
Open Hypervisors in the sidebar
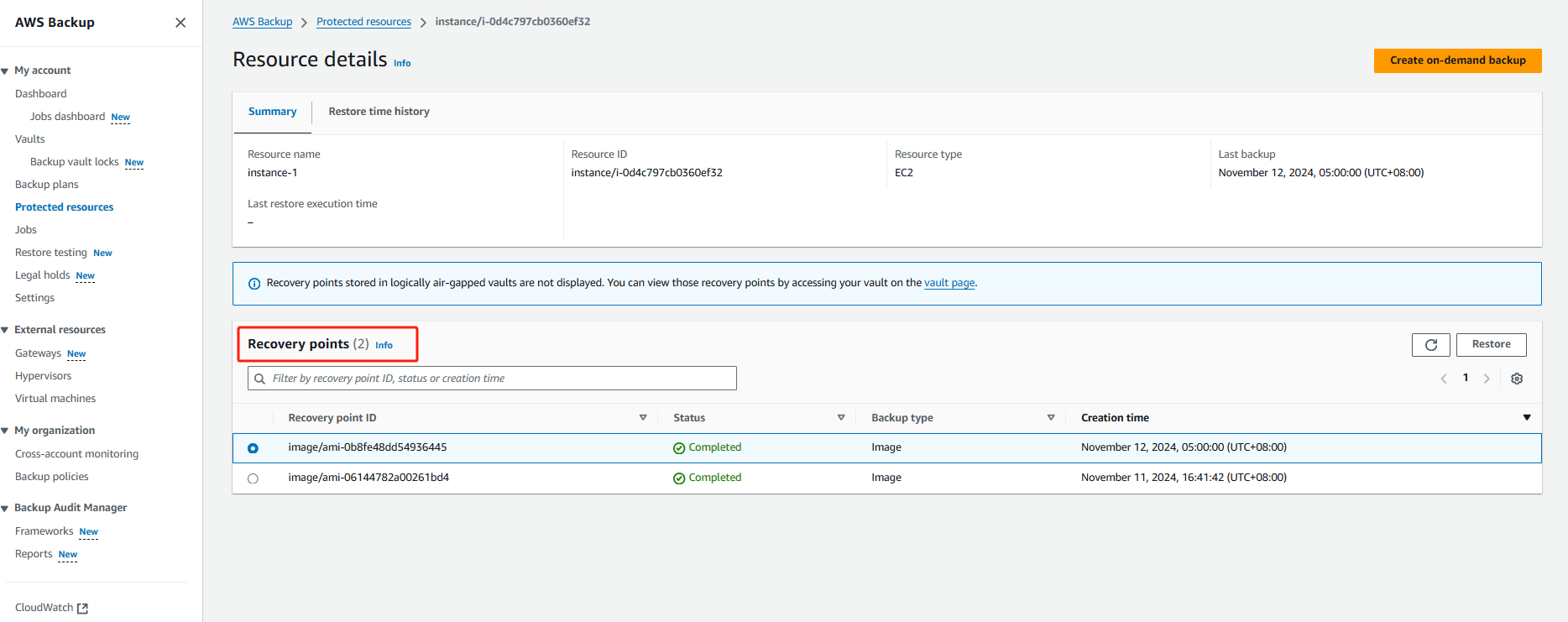click(43, 376)
